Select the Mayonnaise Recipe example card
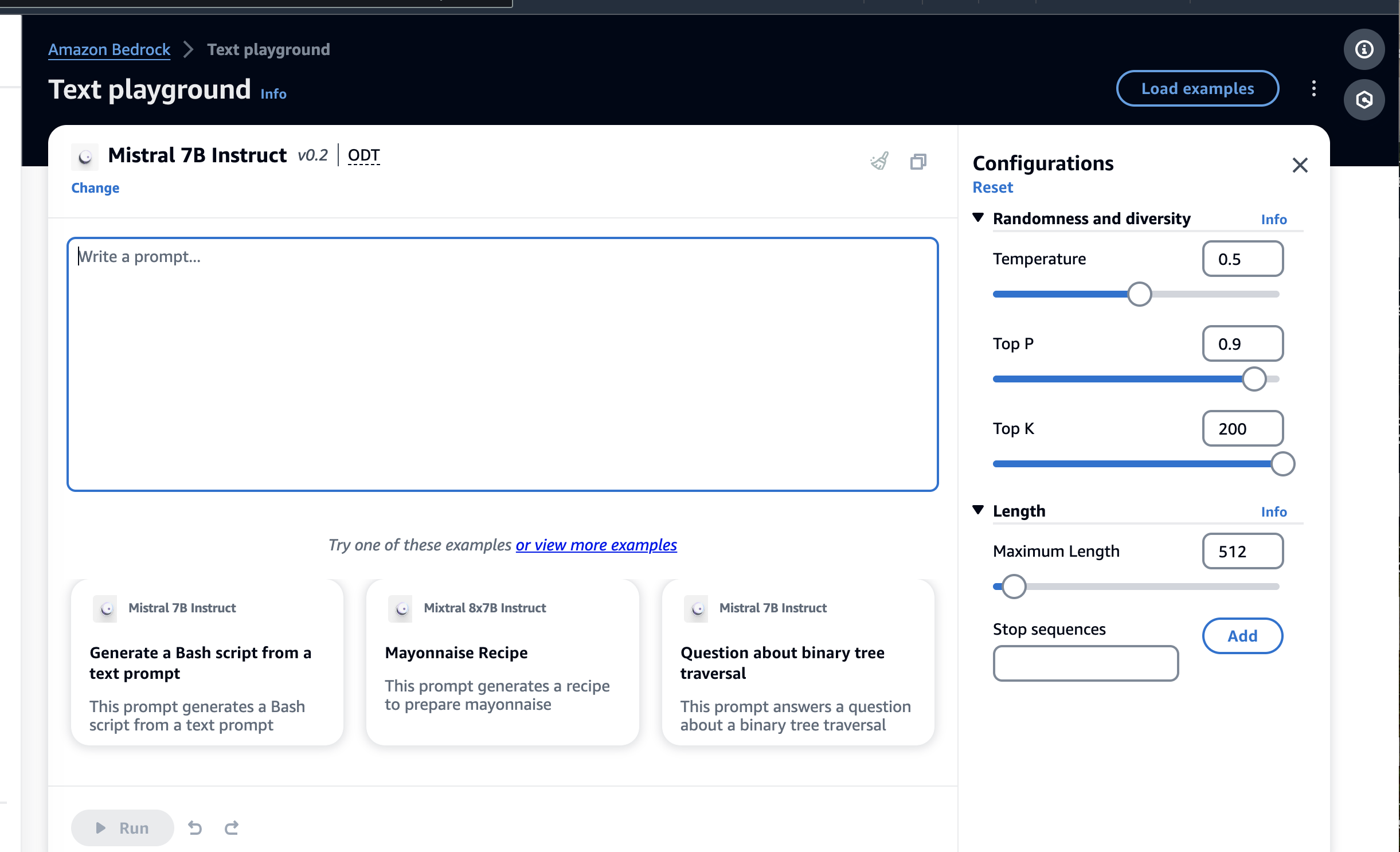 coord(502,662)
